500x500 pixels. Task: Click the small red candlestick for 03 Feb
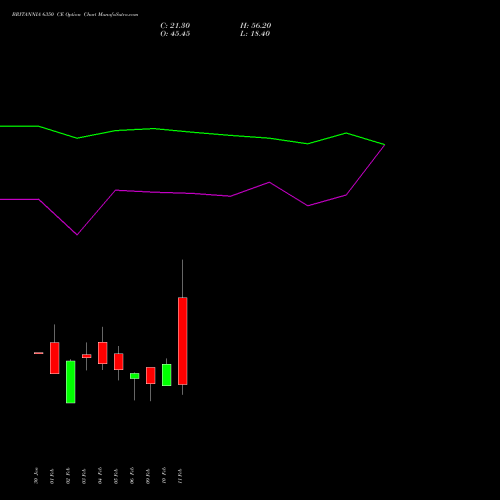point(87,356)
